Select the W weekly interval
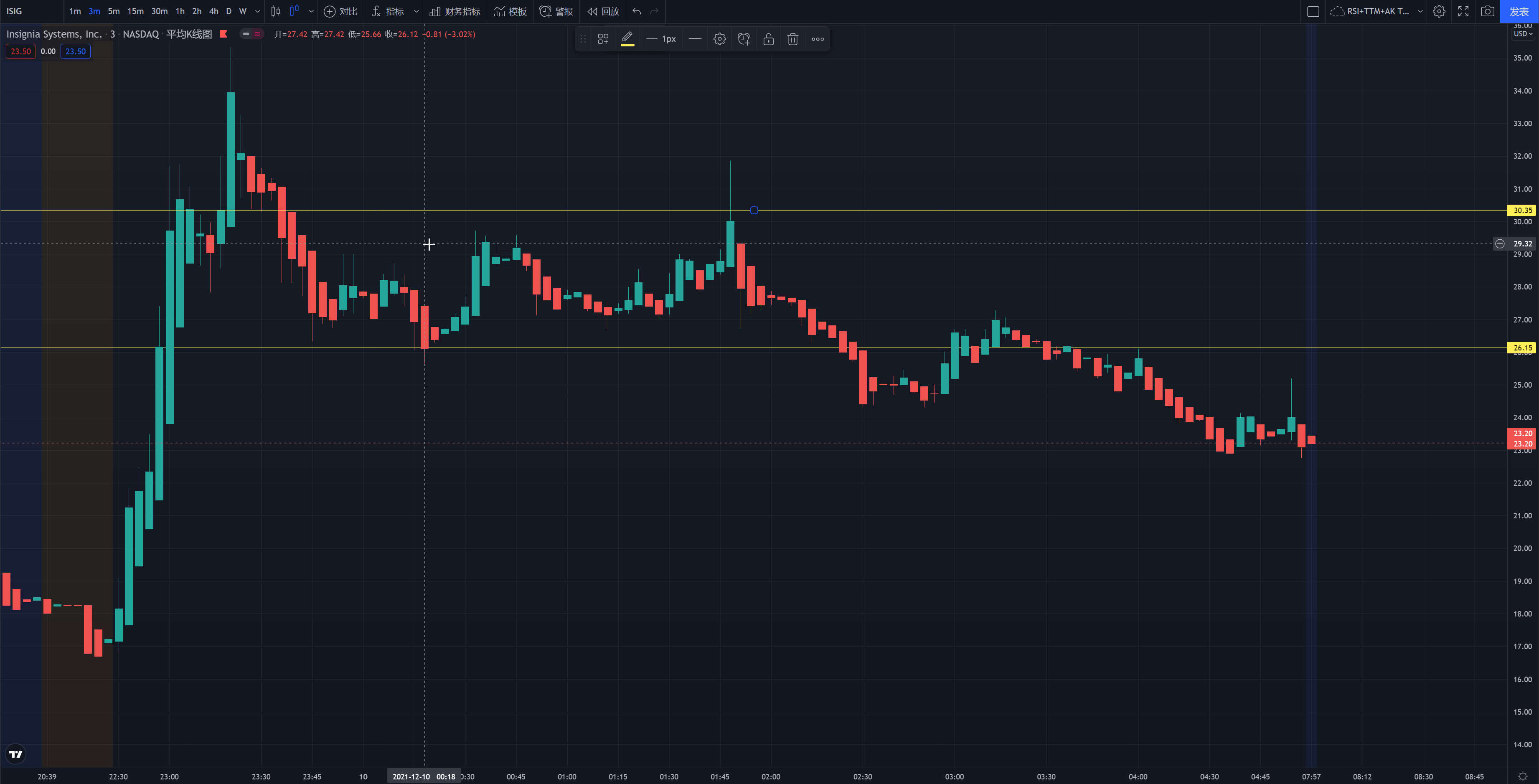Image resolution: width=1539 pixels, height=784 pixels. (x=243, y=11)
